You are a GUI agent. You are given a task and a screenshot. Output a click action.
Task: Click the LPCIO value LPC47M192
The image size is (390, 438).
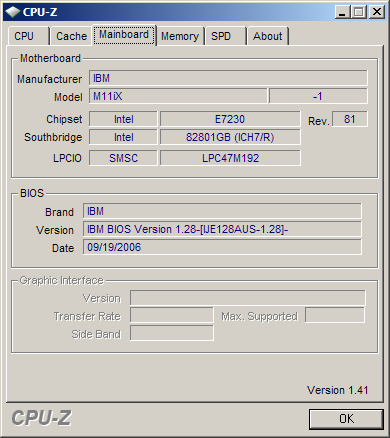230,158
